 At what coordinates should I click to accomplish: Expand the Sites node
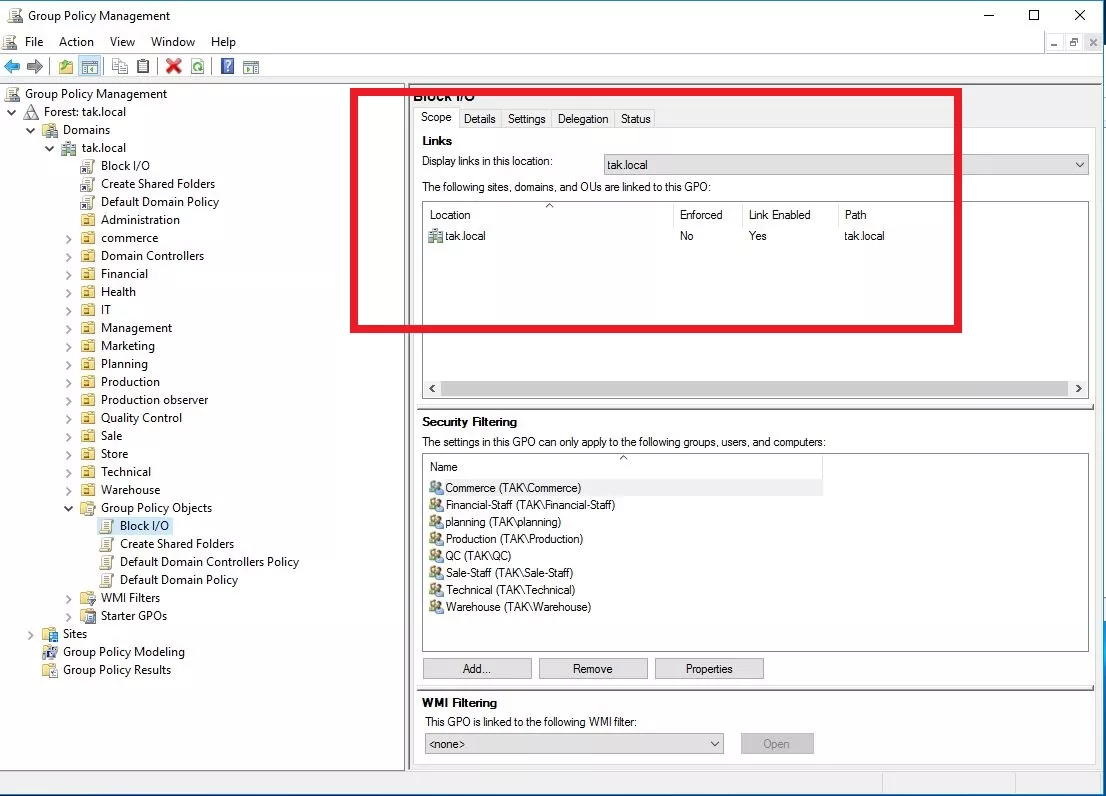[30, 635]
